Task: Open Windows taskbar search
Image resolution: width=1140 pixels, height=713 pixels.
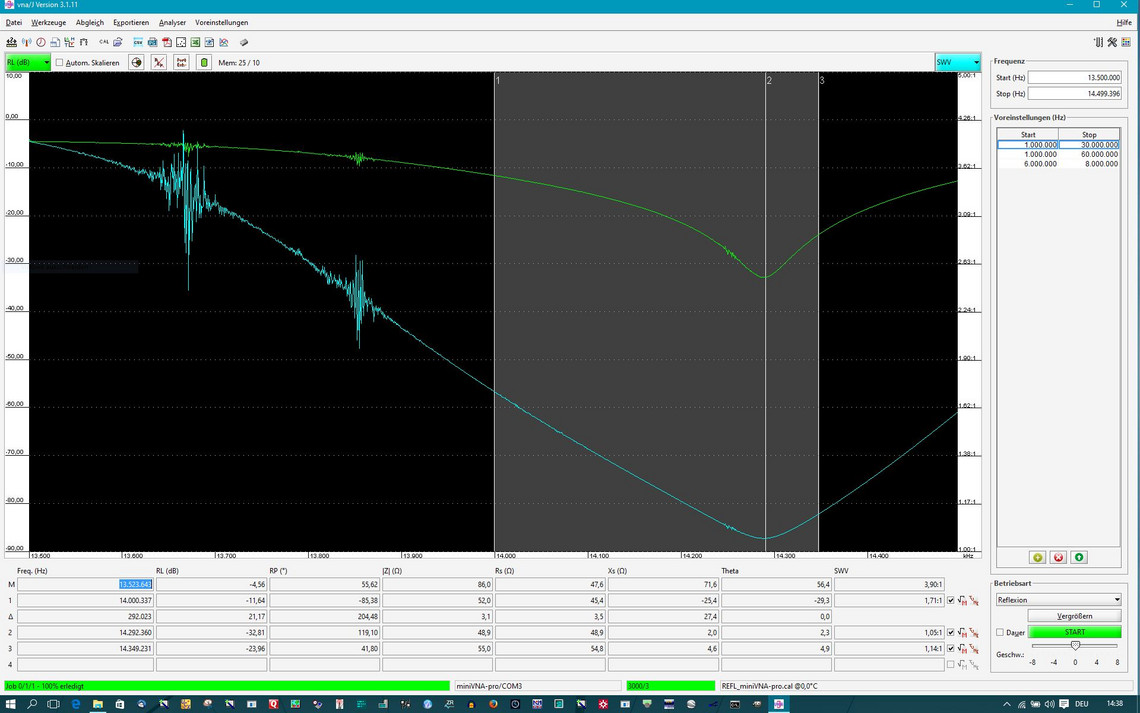Action: coord(32,704)
